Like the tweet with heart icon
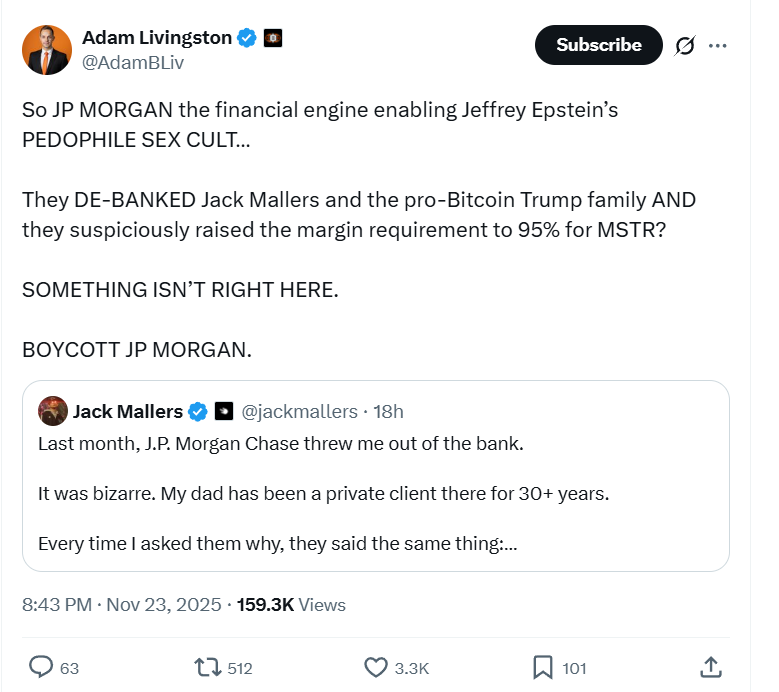 click(x=376, y=667)
